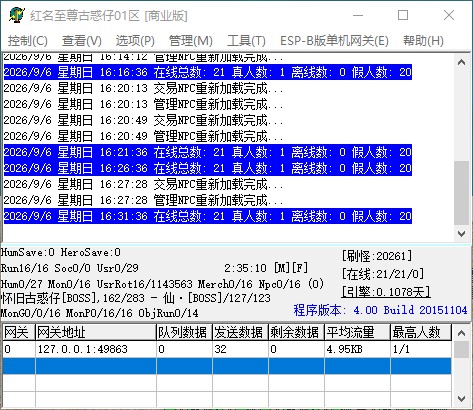Select the 16:20:49 管理NPC重新加载完成 log line
The width and height of the screenshot is (473, 410).
click(x=143, y=136)
